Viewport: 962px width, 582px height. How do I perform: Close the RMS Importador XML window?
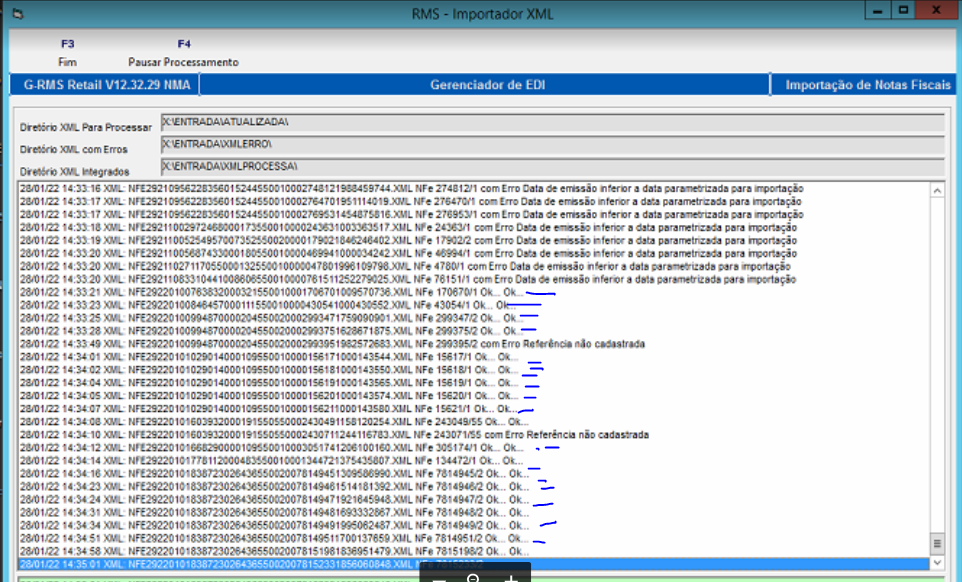[x=936, y=10]
